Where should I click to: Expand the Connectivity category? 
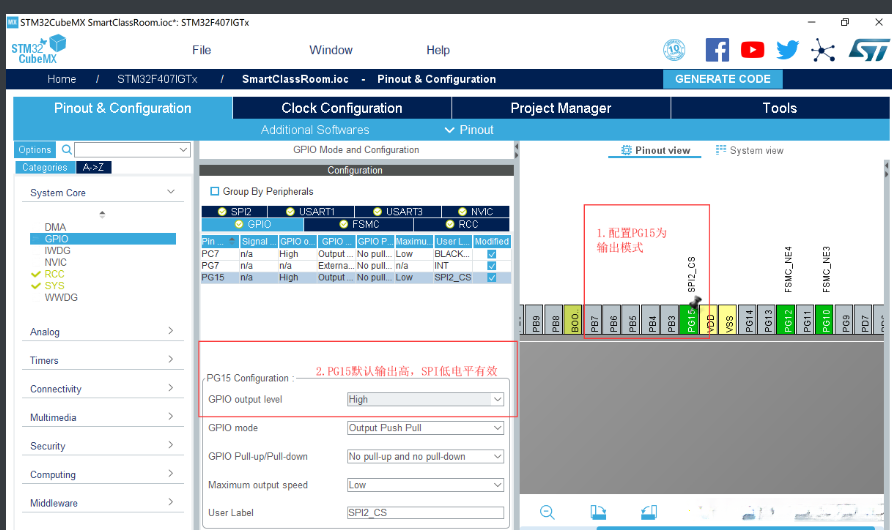[171, 387]
